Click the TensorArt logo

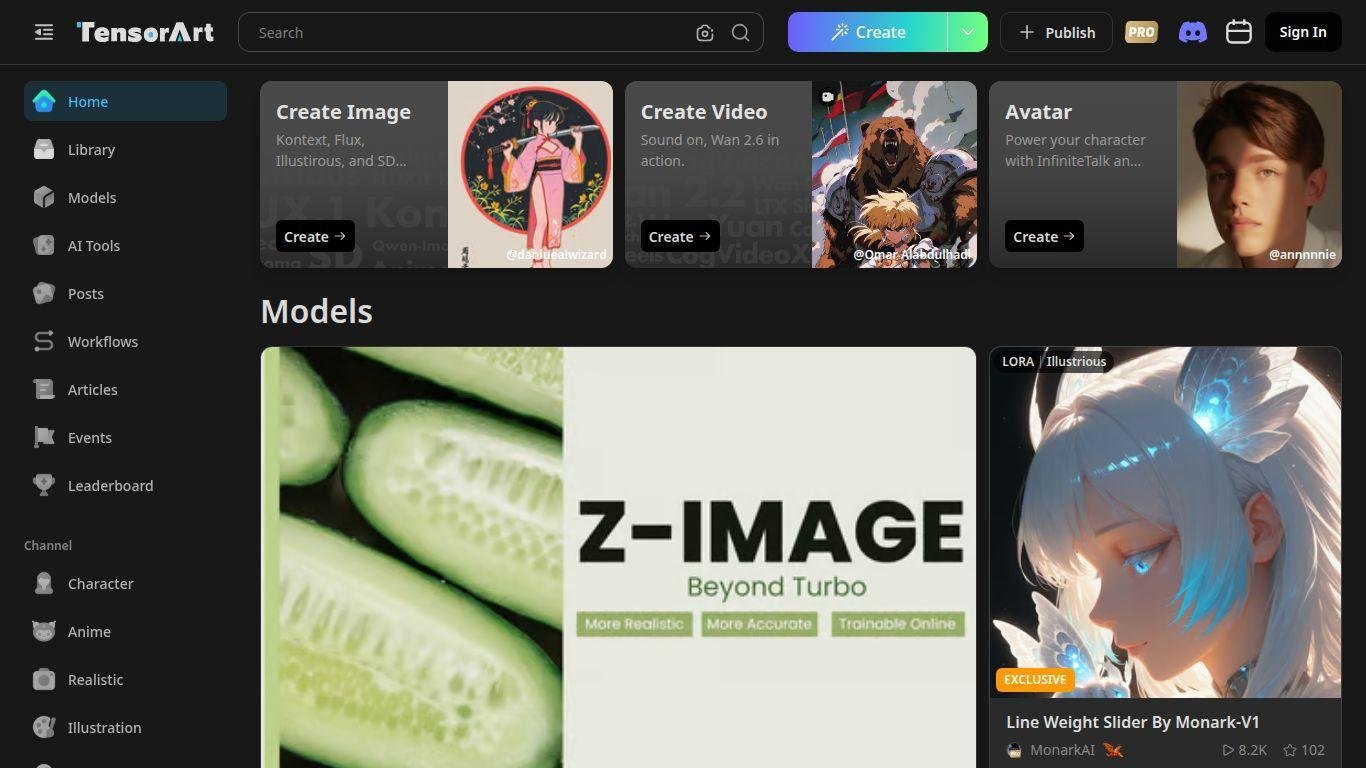pyautogui.click(x=145, y=32)
